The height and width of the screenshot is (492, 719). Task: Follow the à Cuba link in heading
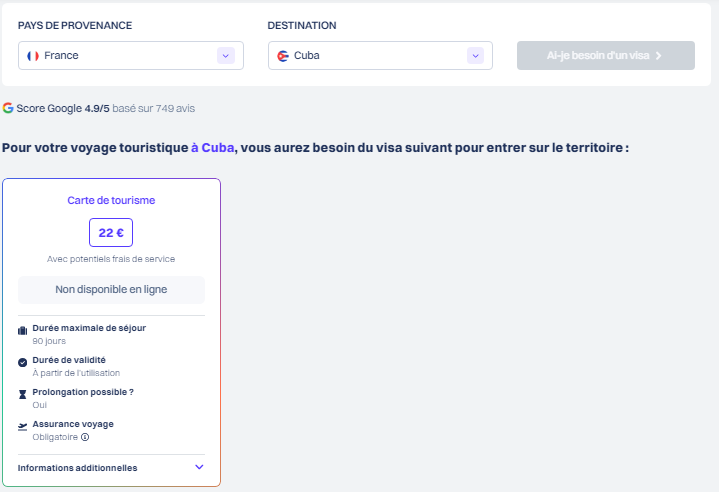[212, 148]
